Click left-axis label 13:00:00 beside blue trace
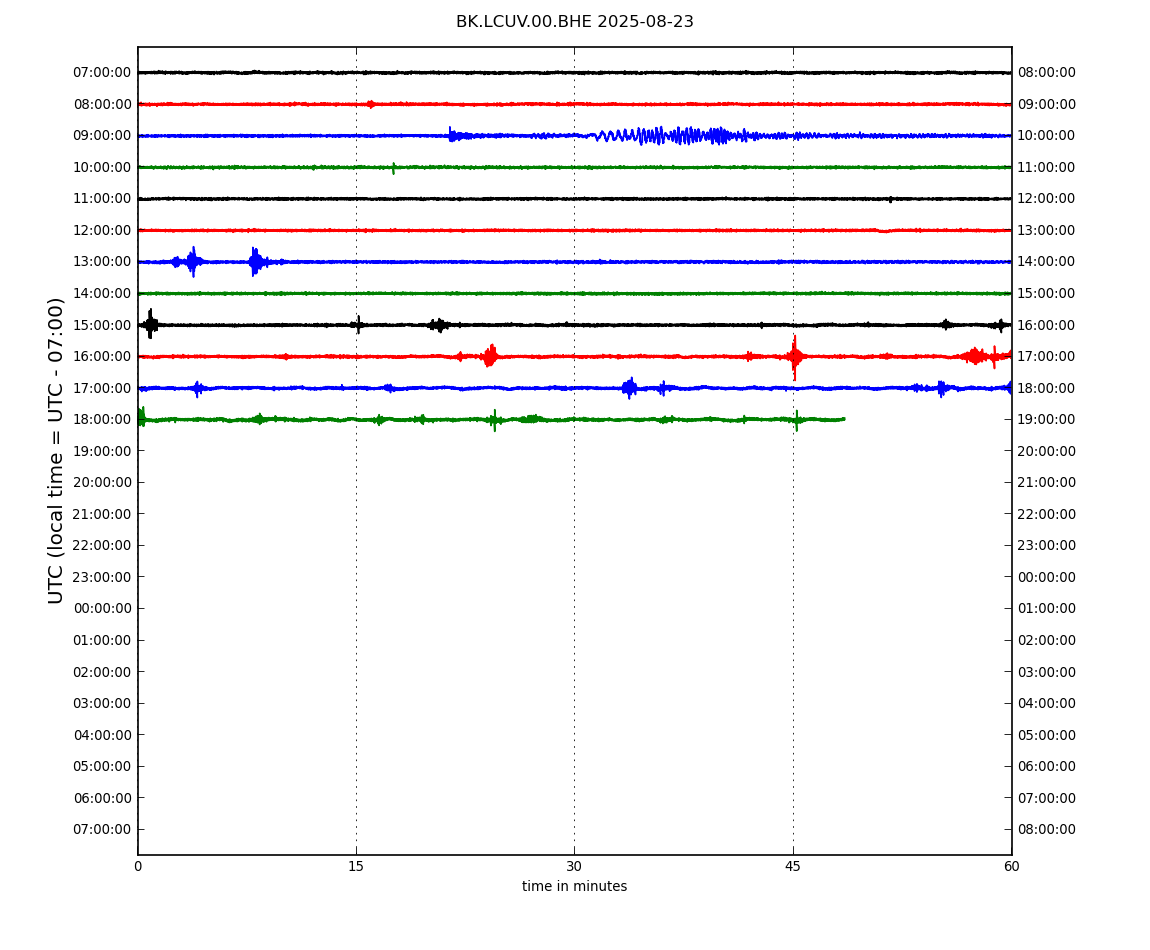 102,262
